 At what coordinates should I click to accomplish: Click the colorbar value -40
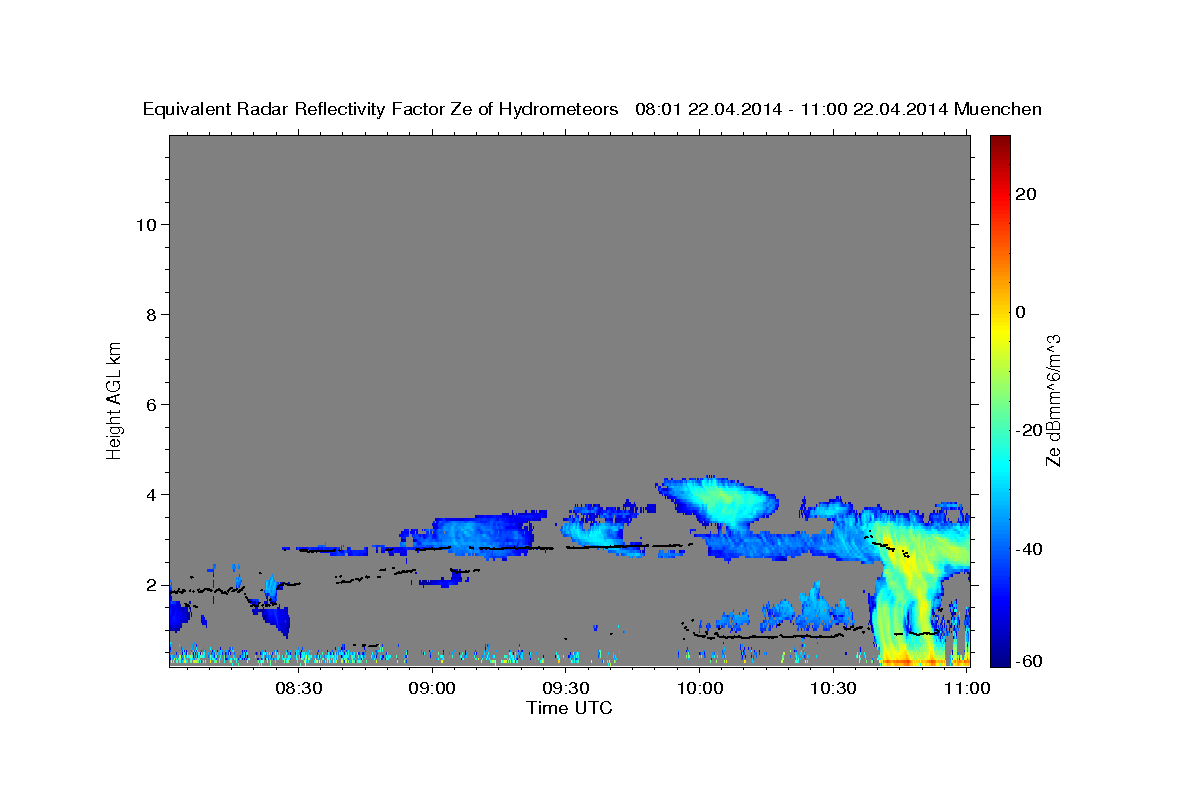coord(1028,549)
